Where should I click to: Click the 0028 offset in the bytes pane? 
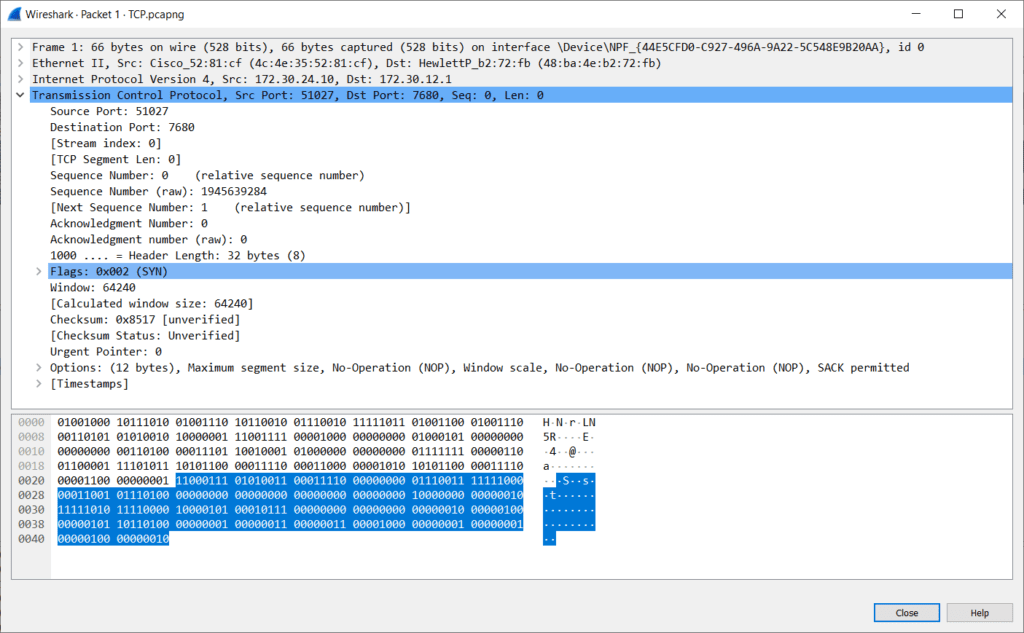[31, 495]
